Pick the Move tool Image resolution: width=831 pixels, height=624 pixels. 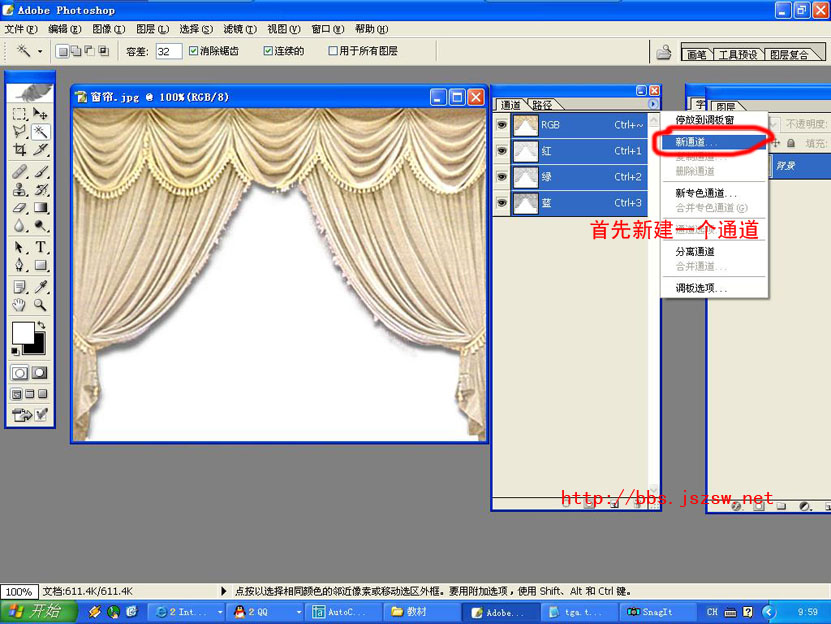pyautogui.click(x=41, y=114)
